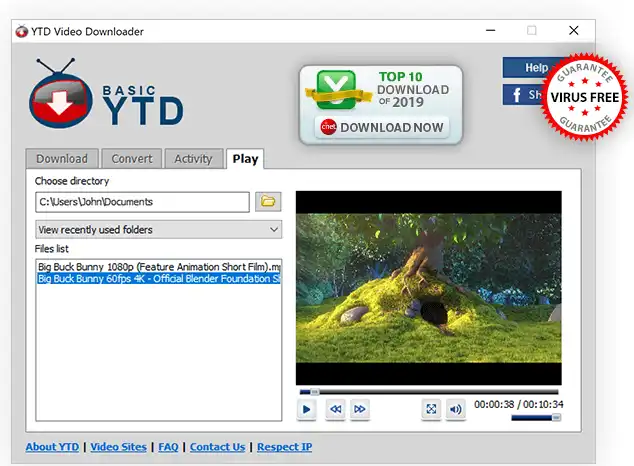Follow the Video Sites link
Image resolution: width=634 pixels, height=466 pixels.
[118, 447]
